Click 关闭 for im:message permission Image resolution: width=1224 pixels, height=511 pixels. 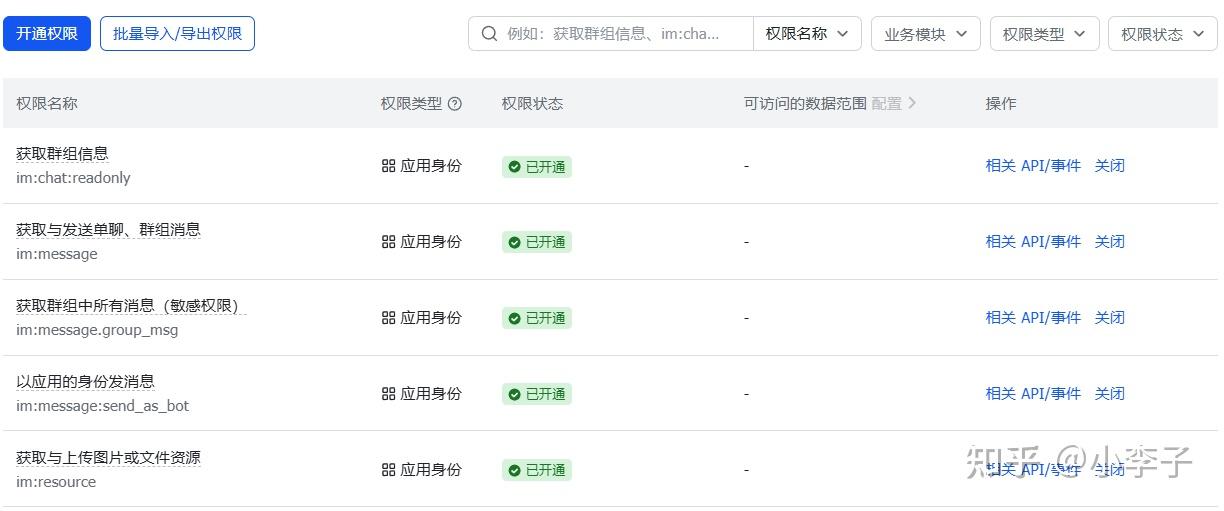1109,242
